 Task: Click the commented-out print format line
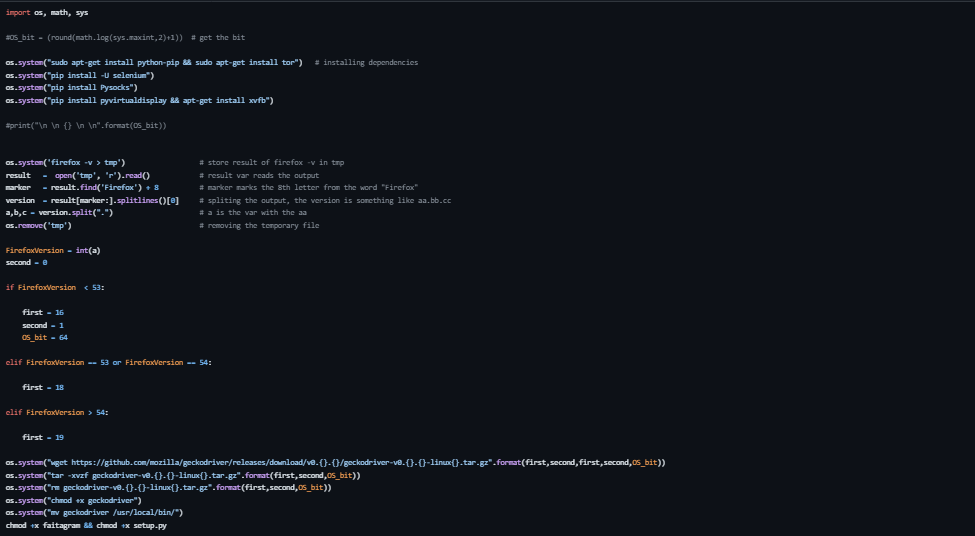tap(86, 125)
